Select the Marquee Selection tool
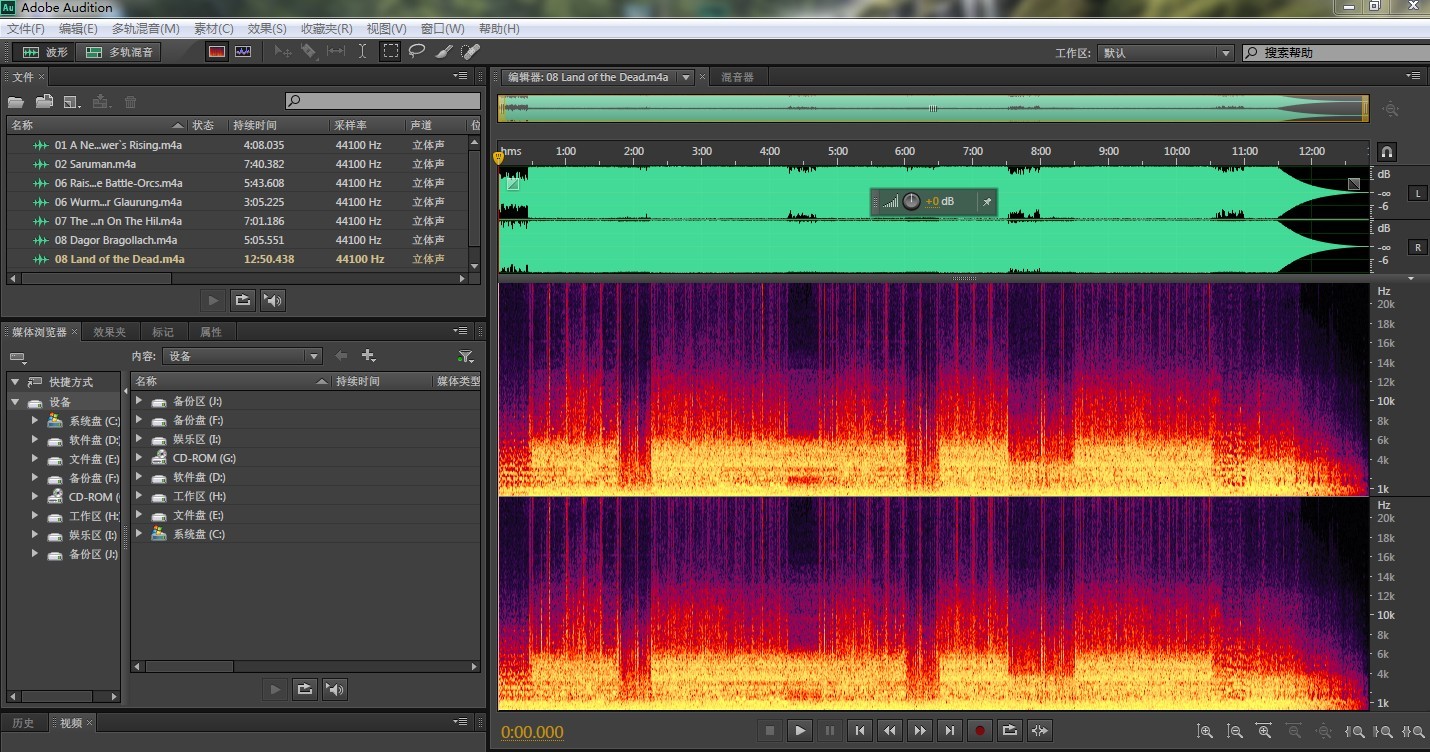The height and width of the screenshot is (752, 1430). coord(390,52)
